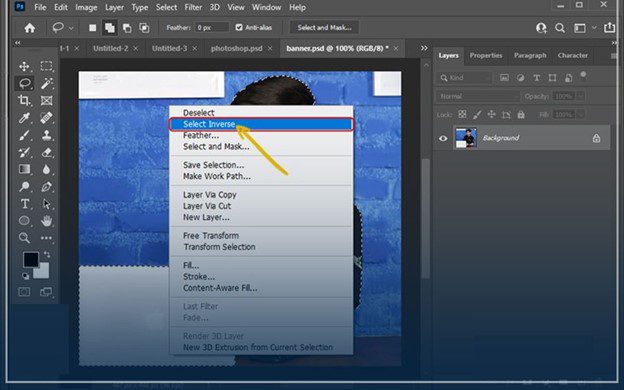Select the Crop tool
The width and height of the screenshot is (624, 390).
pos(24,101)
